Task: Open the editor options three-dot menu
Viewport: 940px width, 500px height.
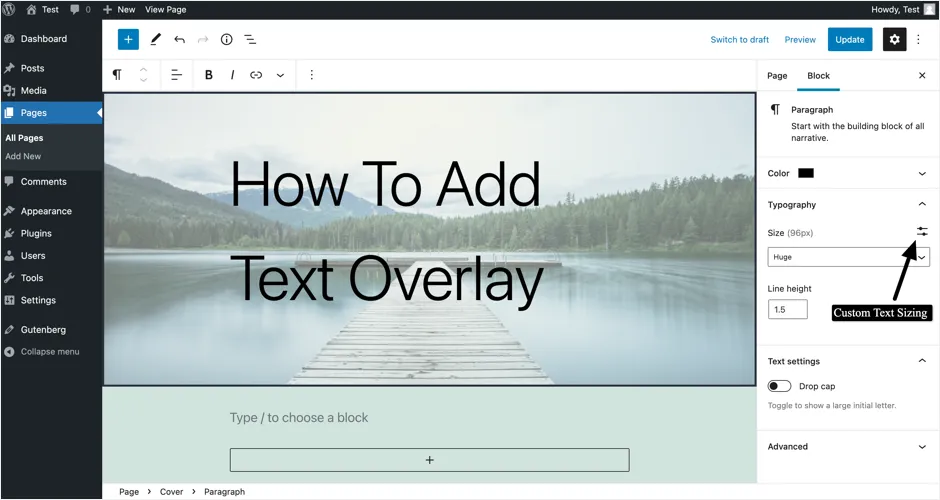Action: [918, 40]
